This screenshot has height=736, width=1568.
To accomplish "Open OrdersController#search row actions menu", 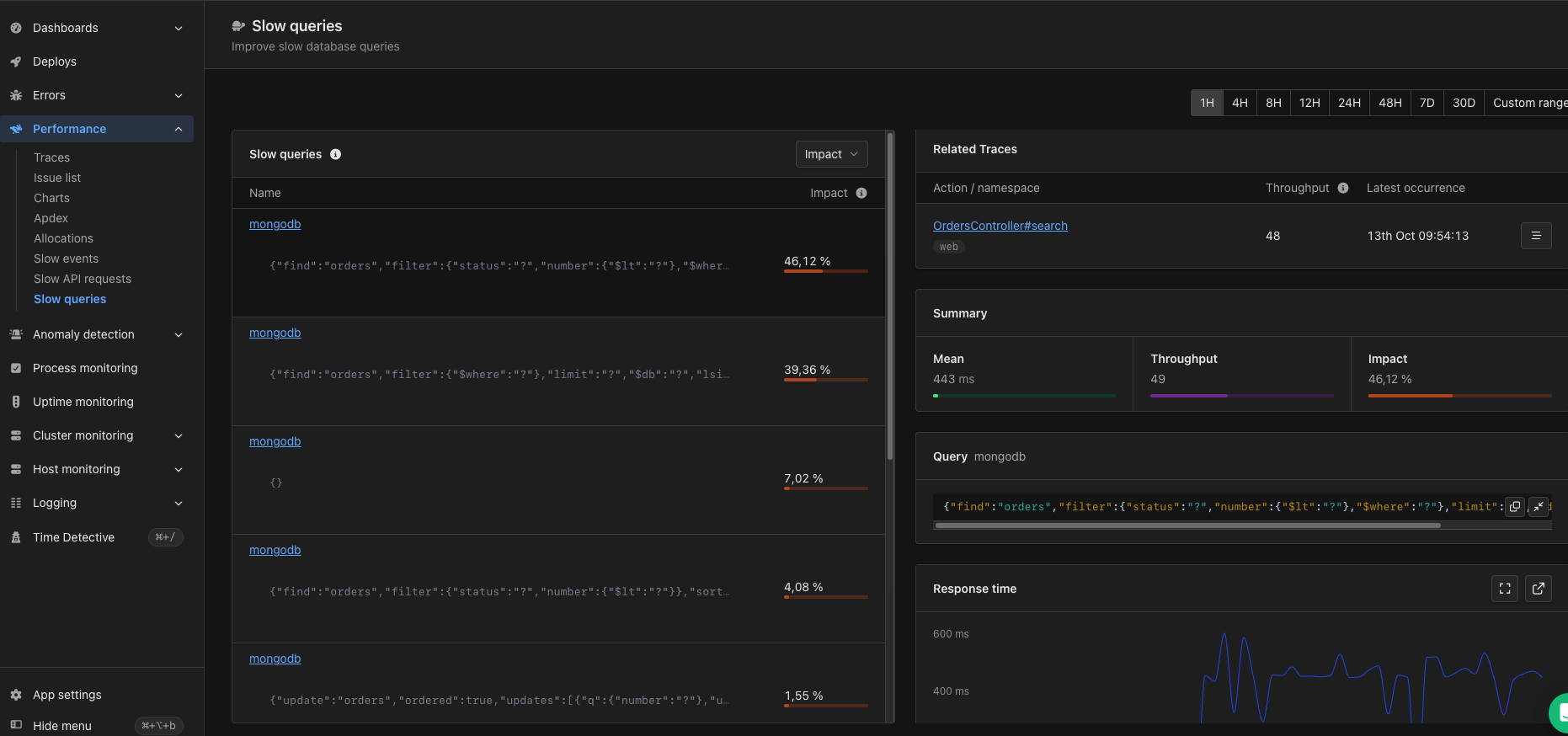I will (1536, 236).
